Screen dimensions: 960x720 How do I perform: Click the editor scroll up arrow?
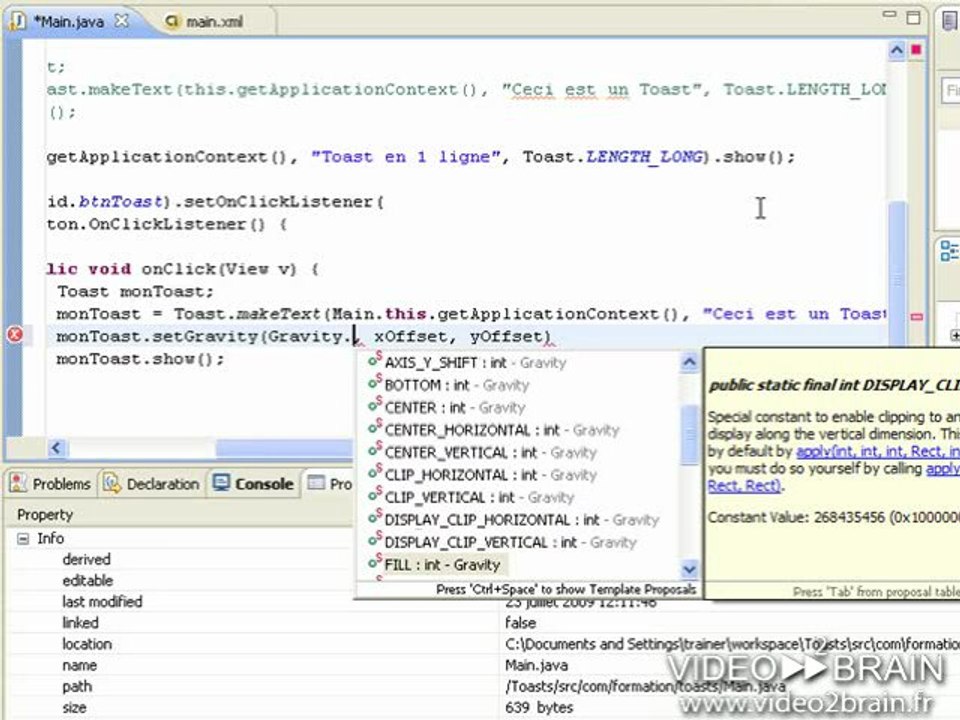(896, 50)
